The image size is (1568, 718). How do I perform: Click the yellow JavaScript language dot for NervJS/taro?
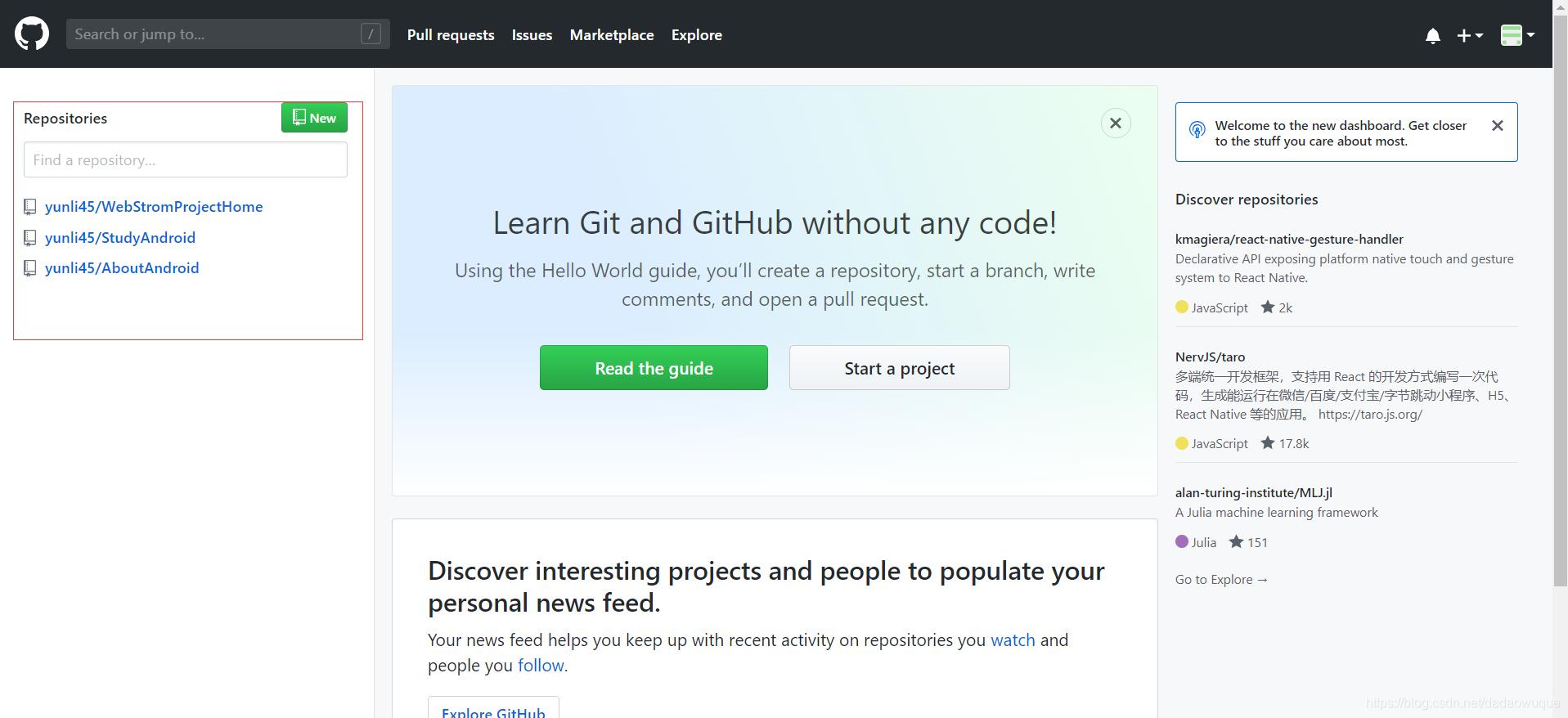click(x=1182, y=443)
